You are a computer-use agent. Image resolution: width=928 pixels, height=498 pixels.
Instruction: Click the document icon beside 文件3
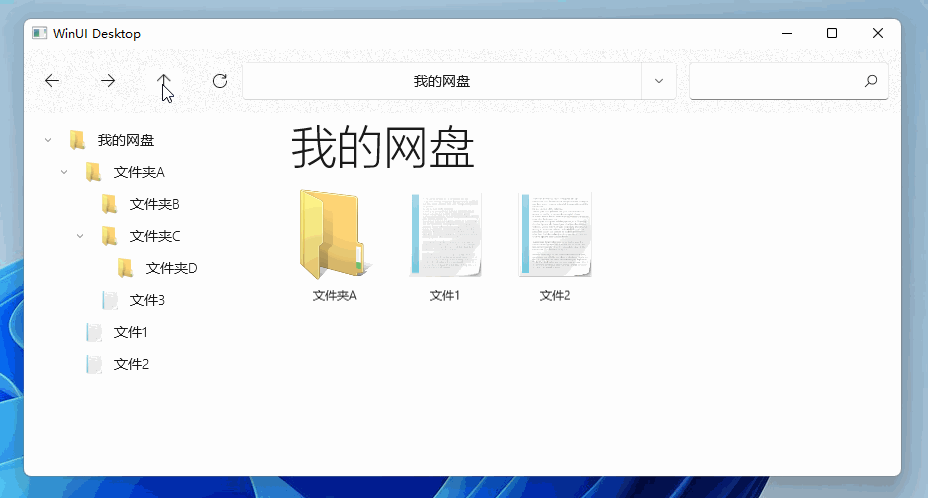click(109, 300)
